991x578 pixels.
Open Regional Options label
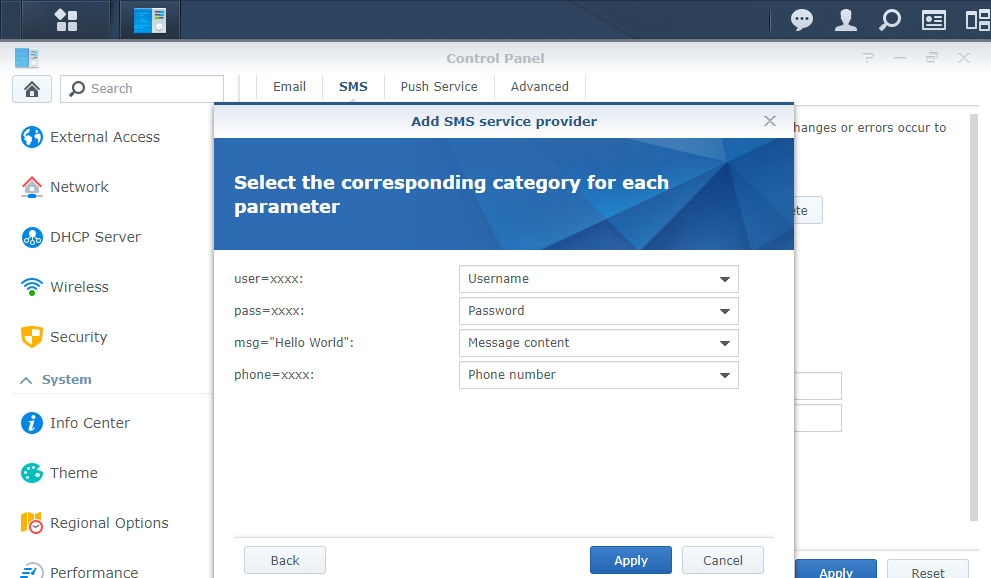pyautogui.click(x=109, y=523)
